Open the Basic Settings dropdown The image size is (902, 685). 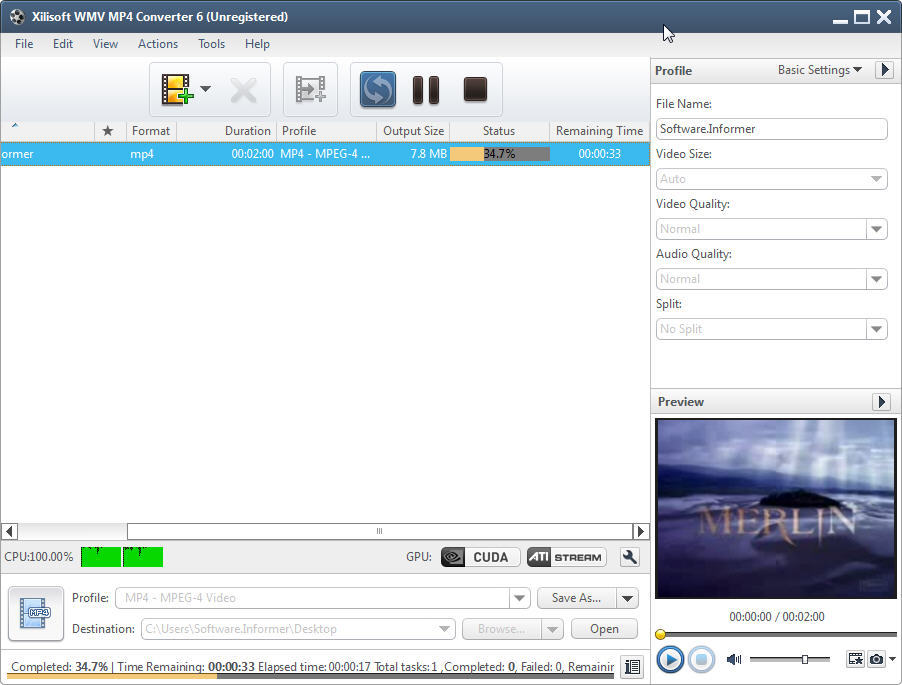click(x=820, y=70)
